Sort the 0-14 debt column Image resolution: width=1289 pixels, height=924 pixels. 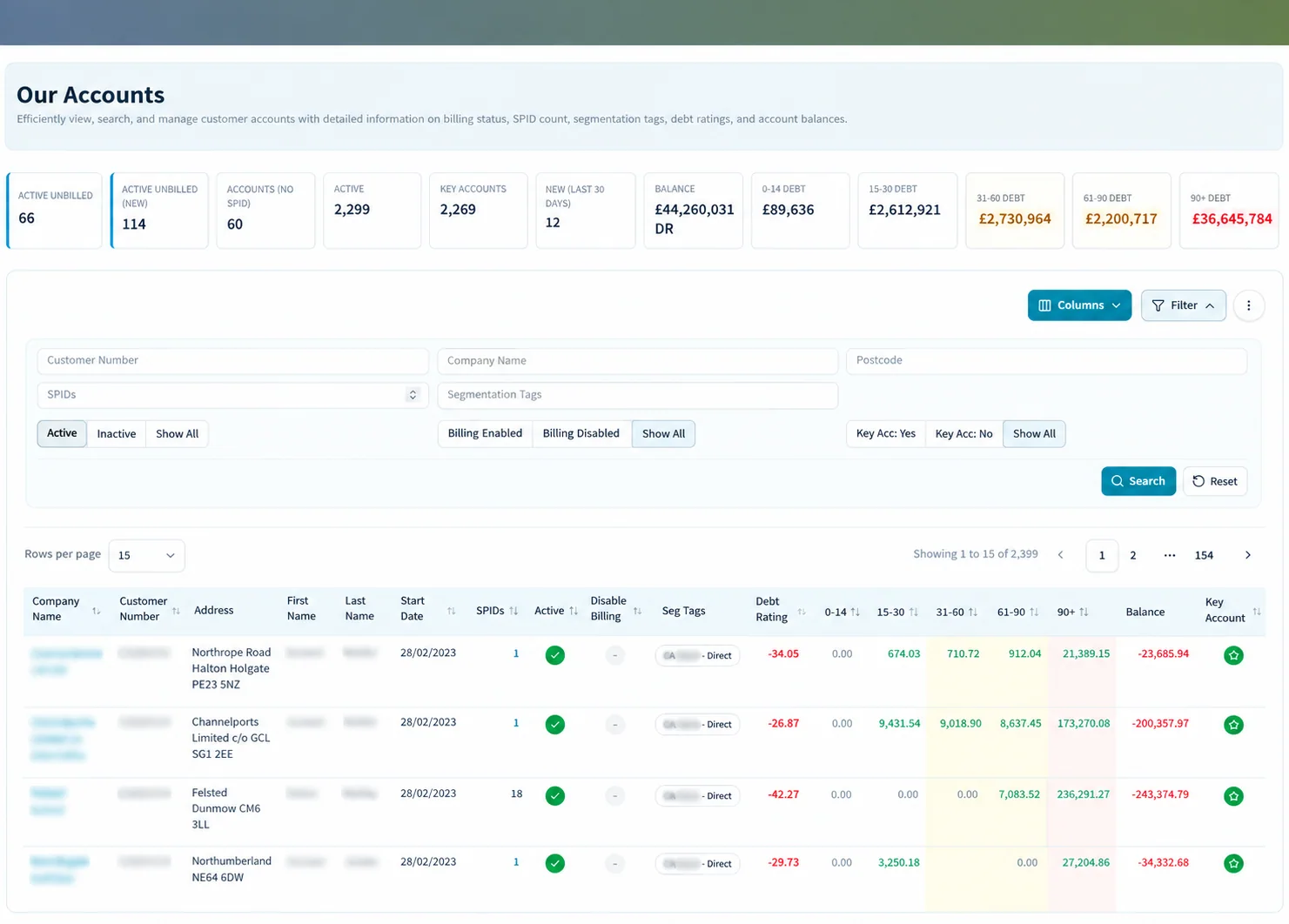(855, 612)
